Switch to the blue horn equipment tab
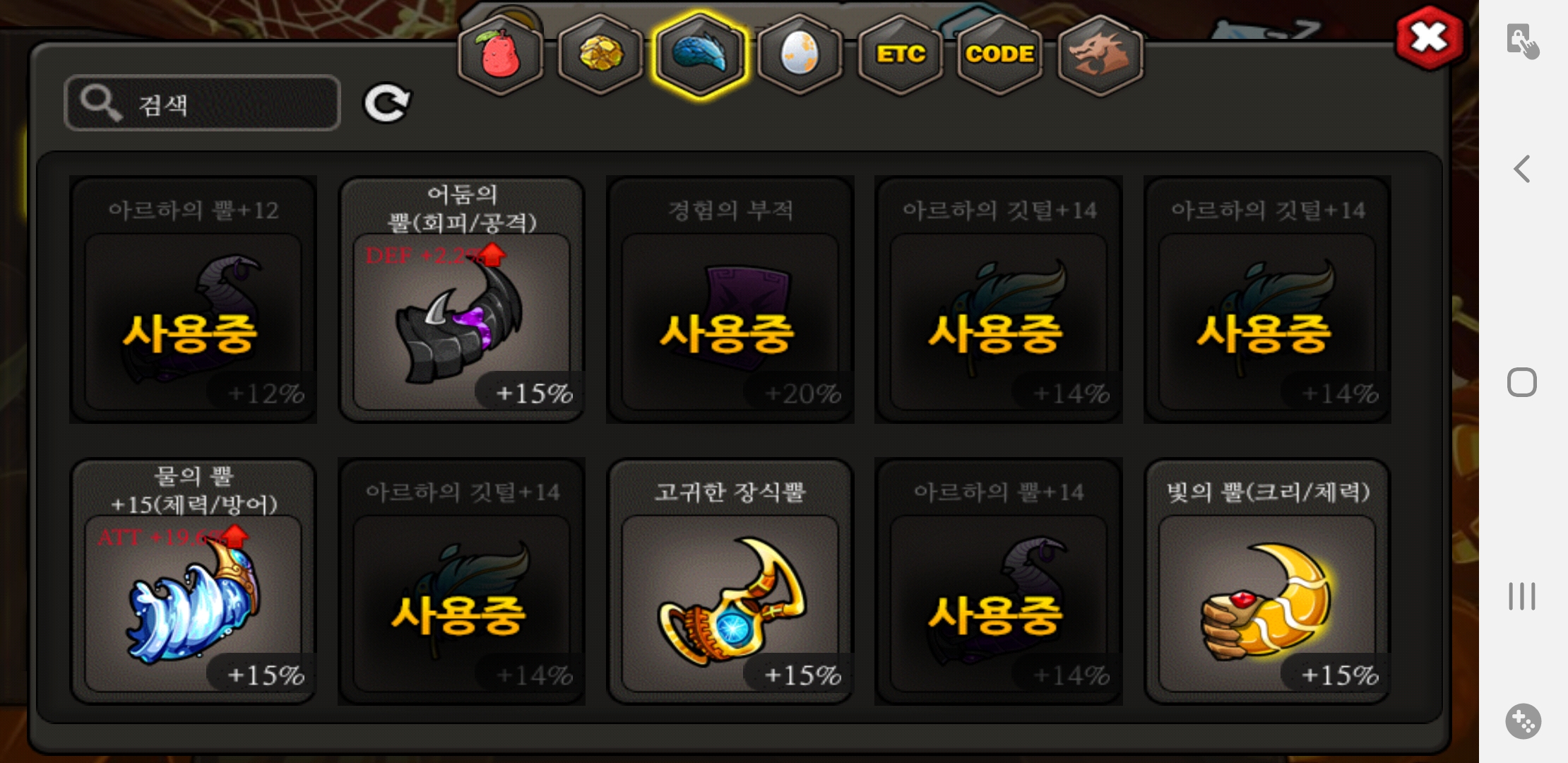 tap(700, 55)
